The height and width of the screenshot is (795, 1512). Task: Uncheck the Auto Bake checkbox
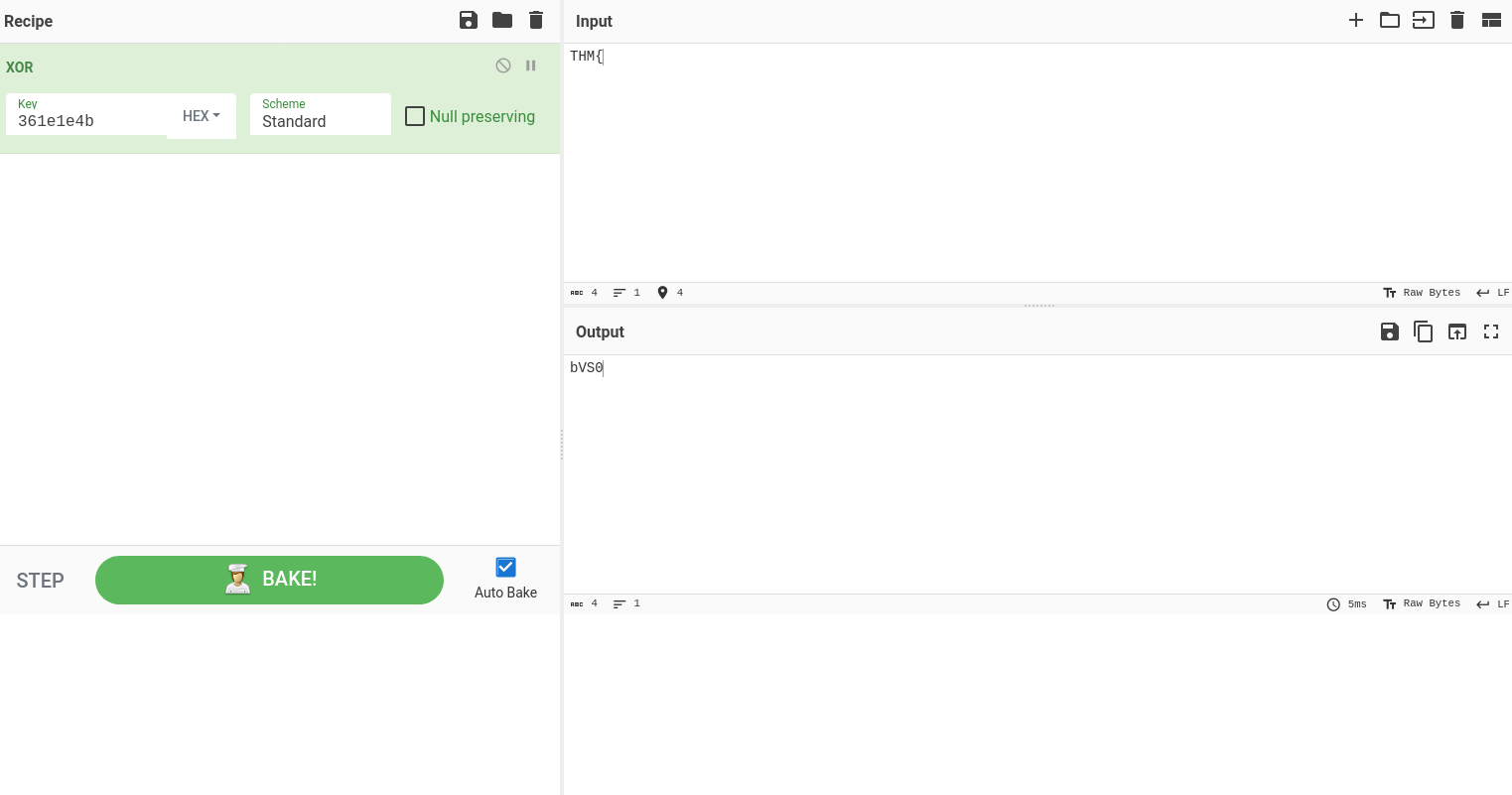click(505, 567)
